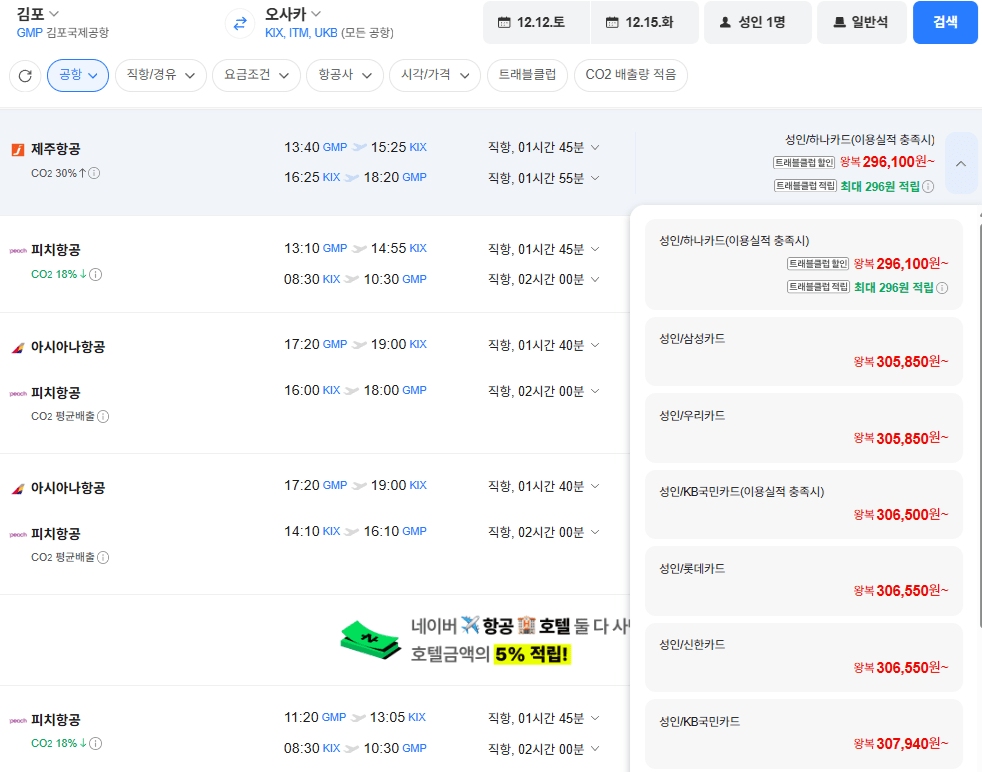
Task: Toggle the CO2 배출량 적음 filter
Action: [631, 75]
